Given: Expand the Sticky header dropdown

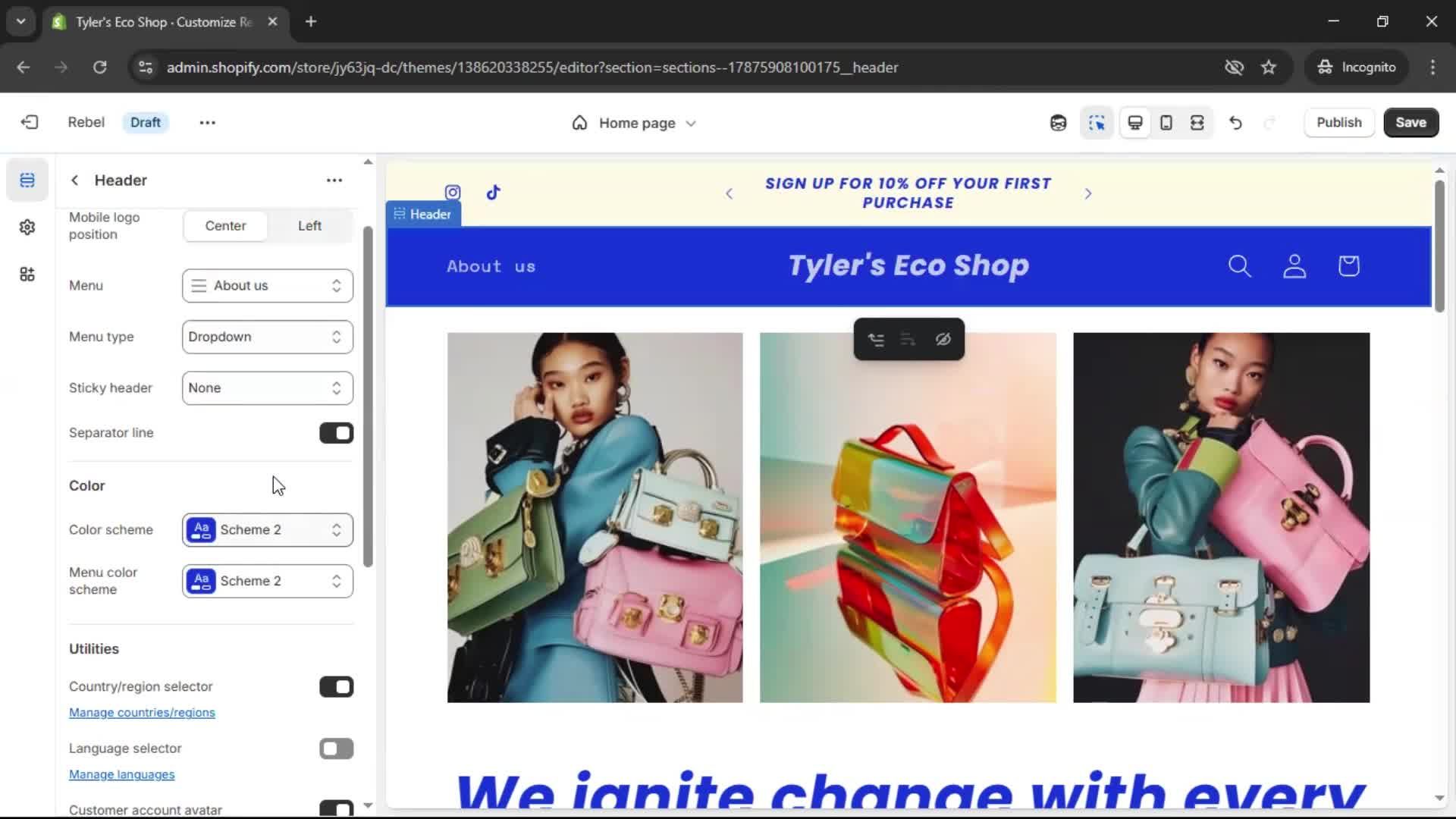Looking at the screenshot, I should click(267, 388).
